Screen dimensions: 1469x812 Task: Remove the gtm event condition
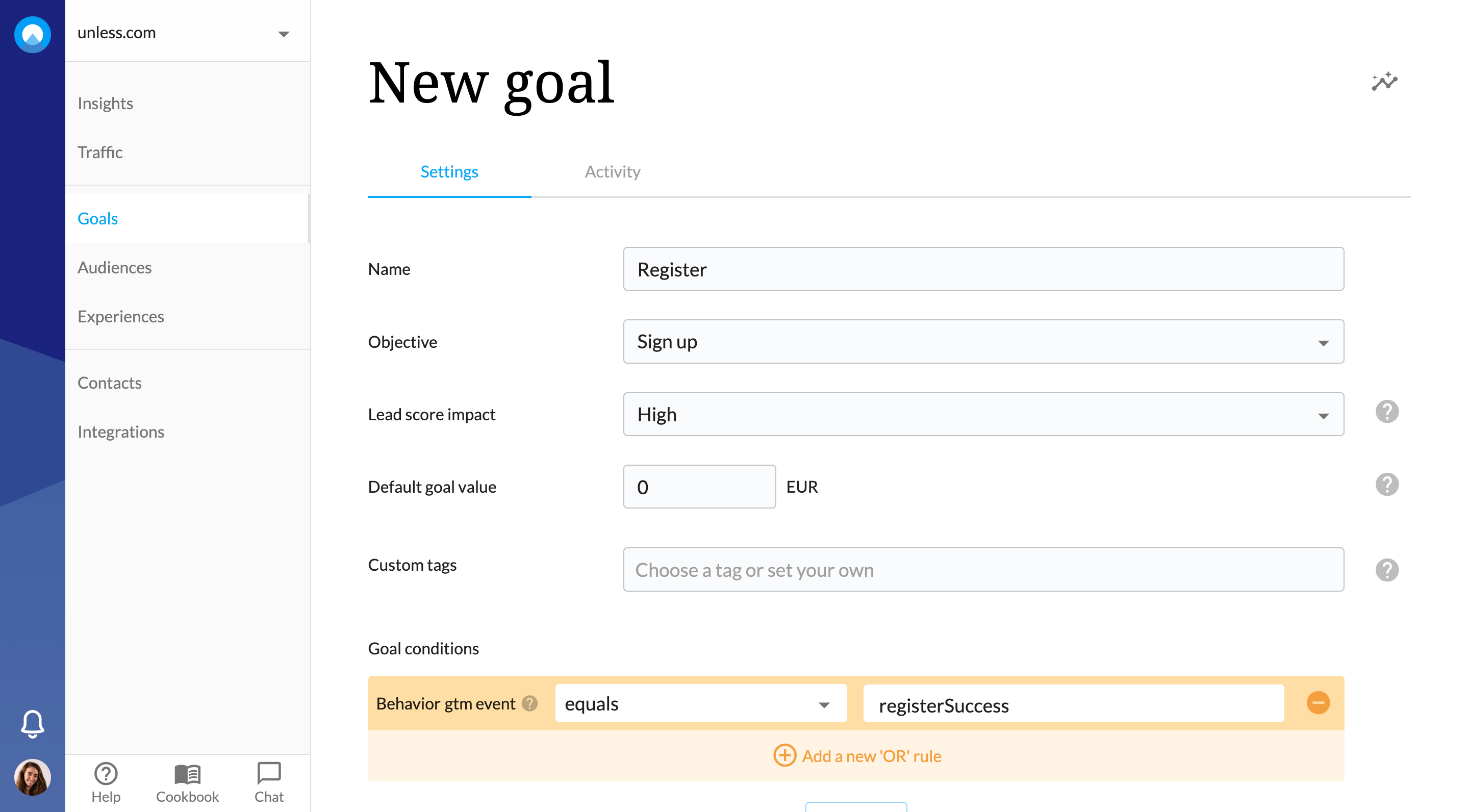pyautogui.click(x=1319, y=702)
